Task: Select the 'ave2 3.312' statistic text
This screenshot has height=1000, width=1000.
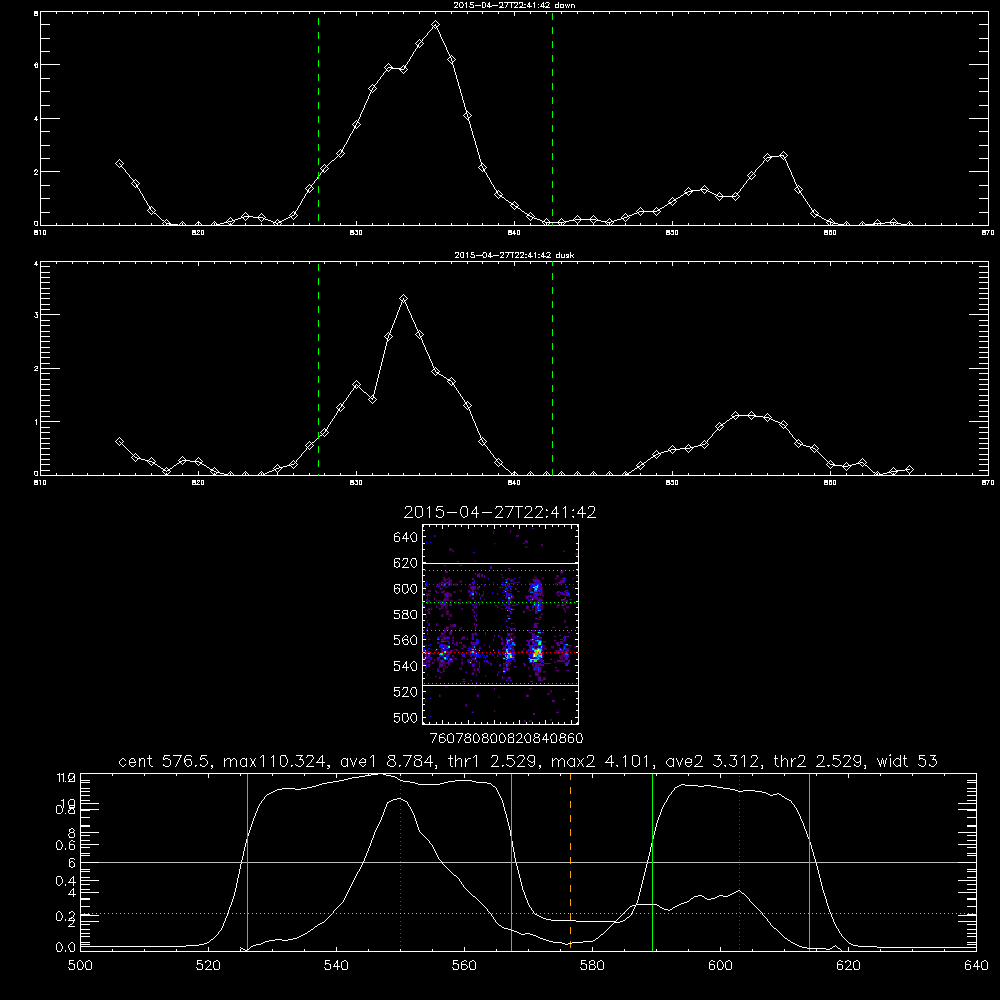Action: point(712,761)
